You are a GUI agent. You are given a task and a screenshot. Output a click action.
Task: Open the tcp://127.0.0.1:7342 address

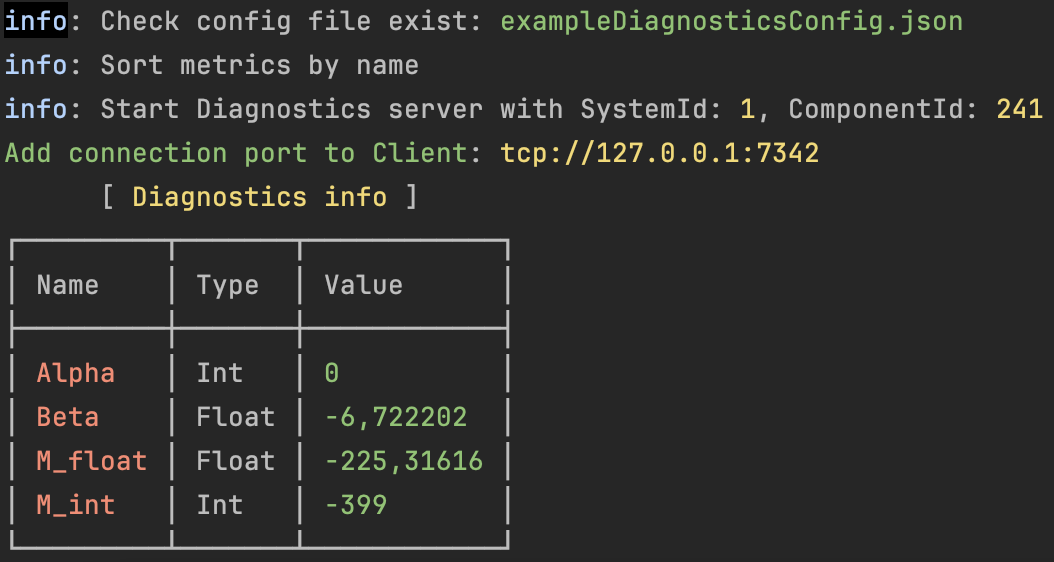659,153
